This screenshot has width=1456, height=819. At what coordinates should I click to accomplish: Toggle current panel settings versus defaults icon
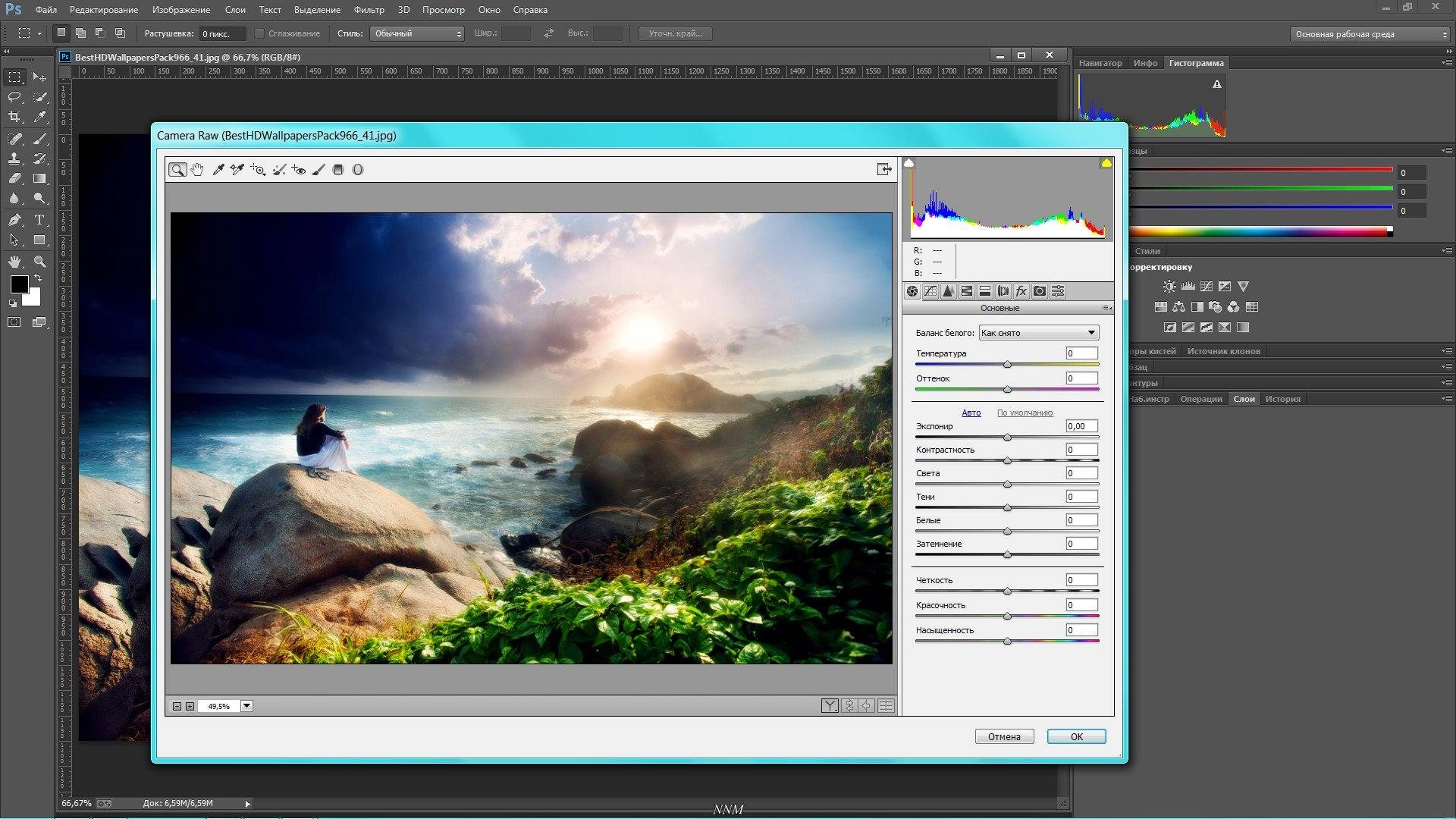[x=886, y=706]
